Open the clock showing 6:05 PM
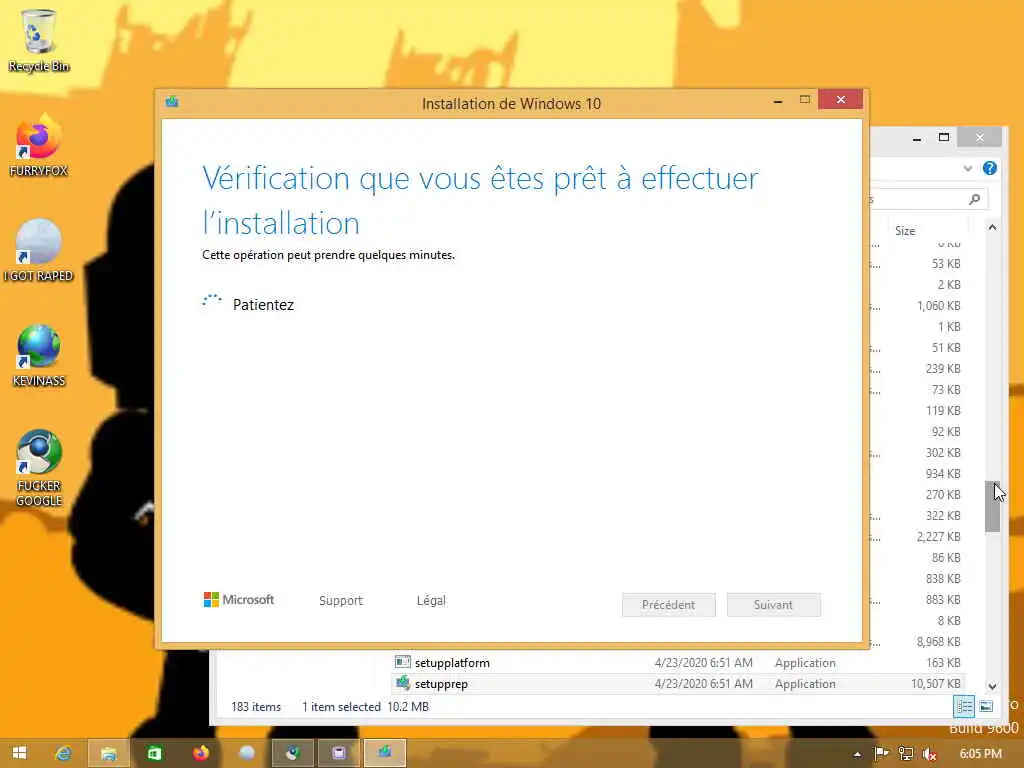This screenshot has height=768, width=1024. [980, 754]
